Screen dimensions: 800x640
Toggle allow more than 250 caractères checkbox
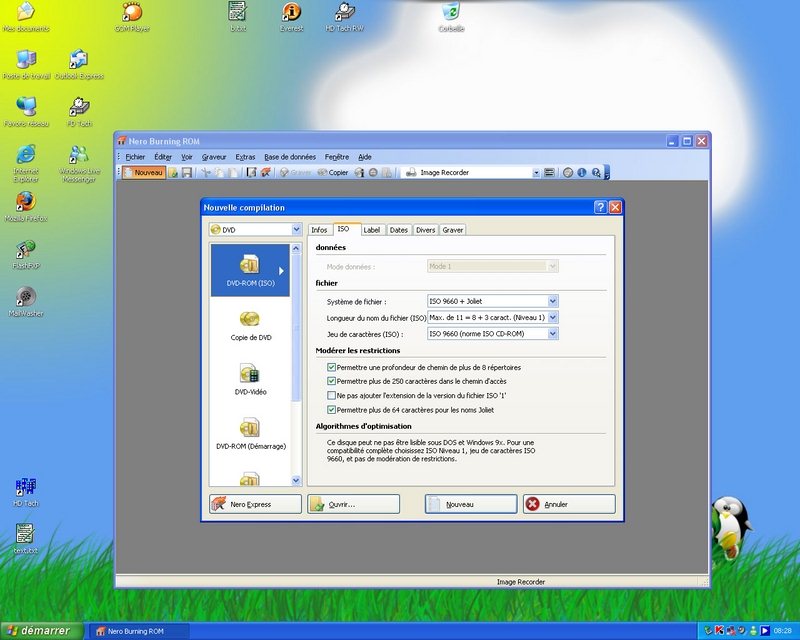[x=332, y=381]
